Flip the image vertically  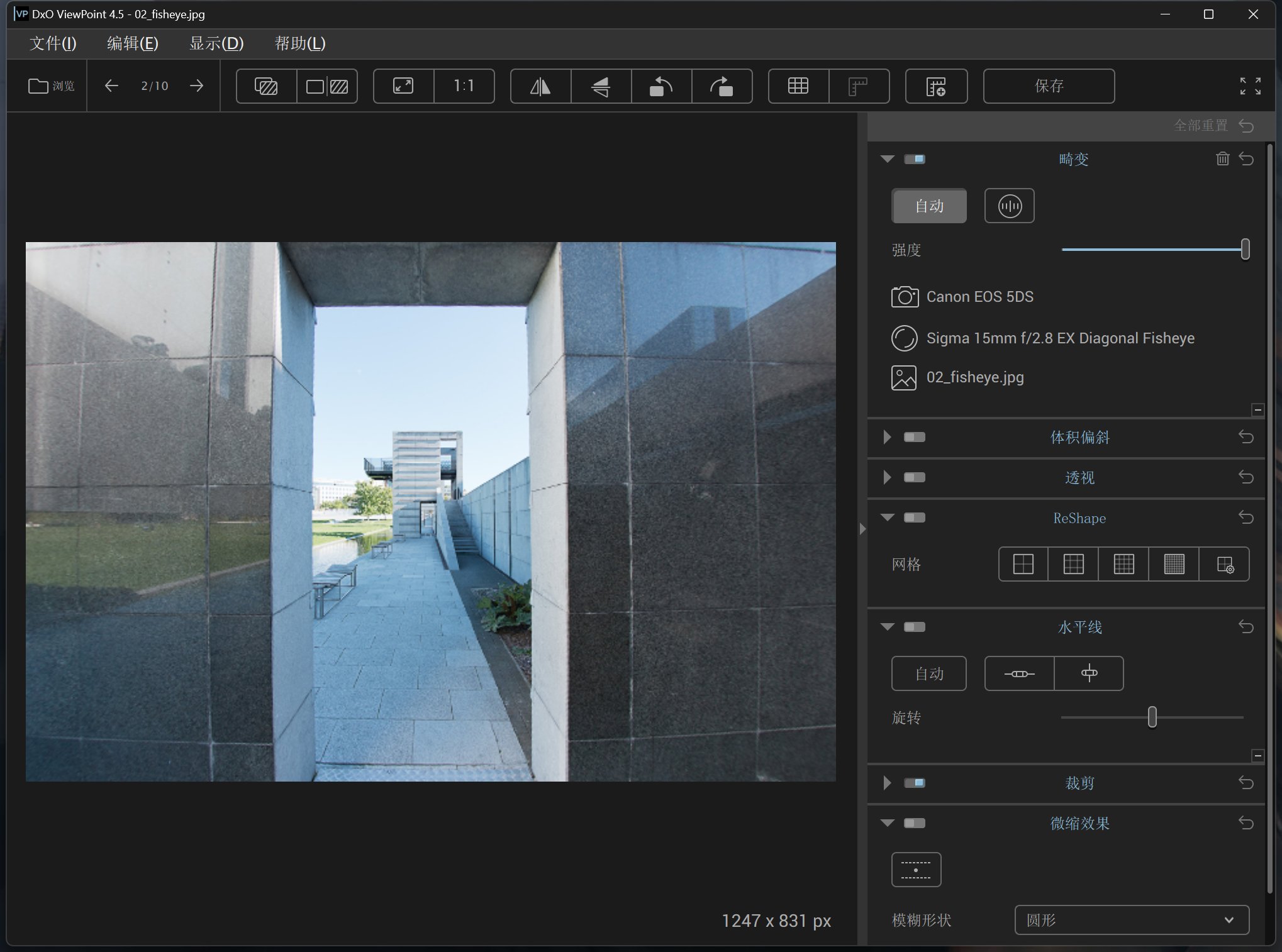[x=601, y=86]
